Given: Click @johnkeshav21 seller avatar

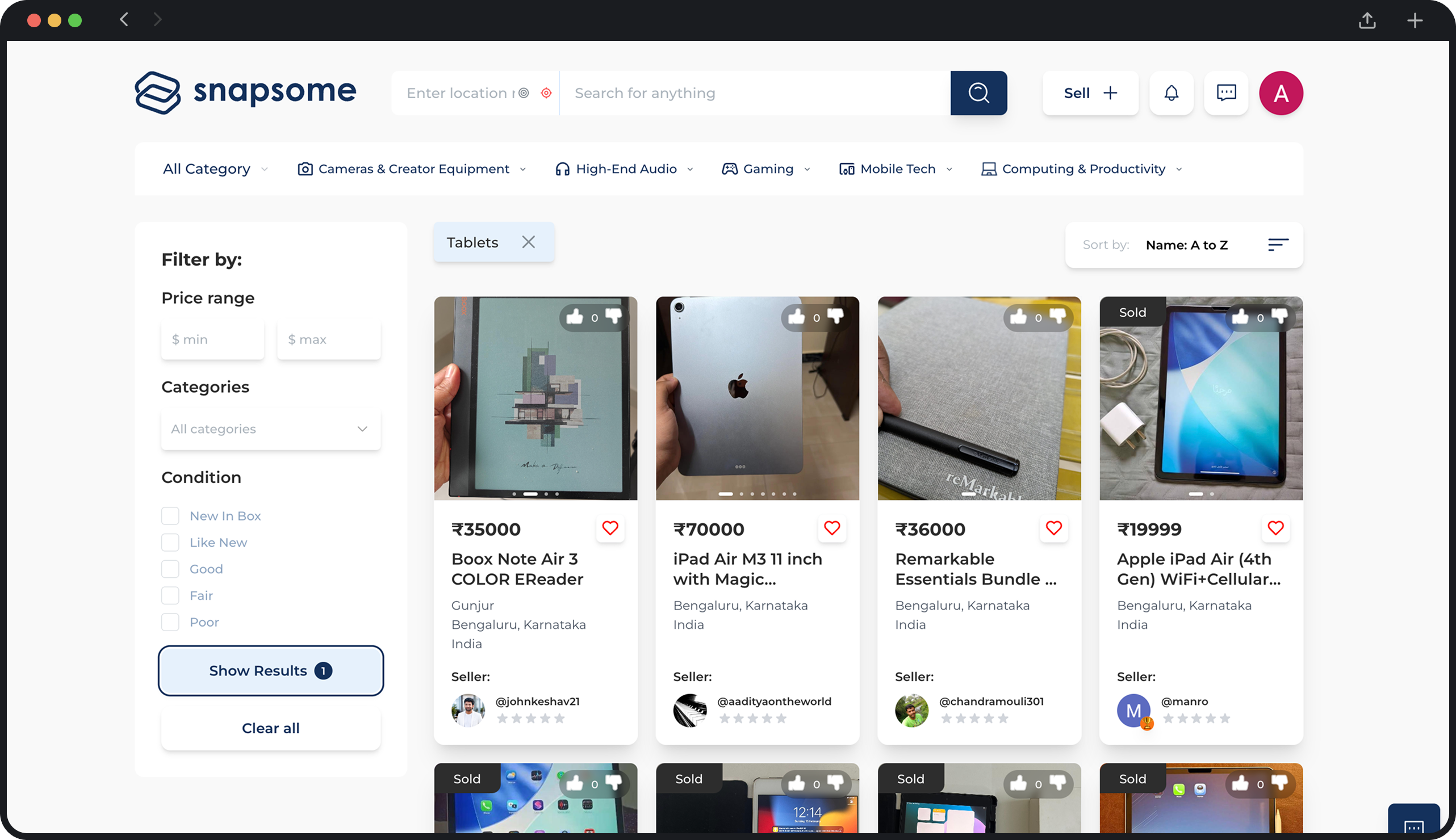Looking at the screenshot, I should [468, 710].
